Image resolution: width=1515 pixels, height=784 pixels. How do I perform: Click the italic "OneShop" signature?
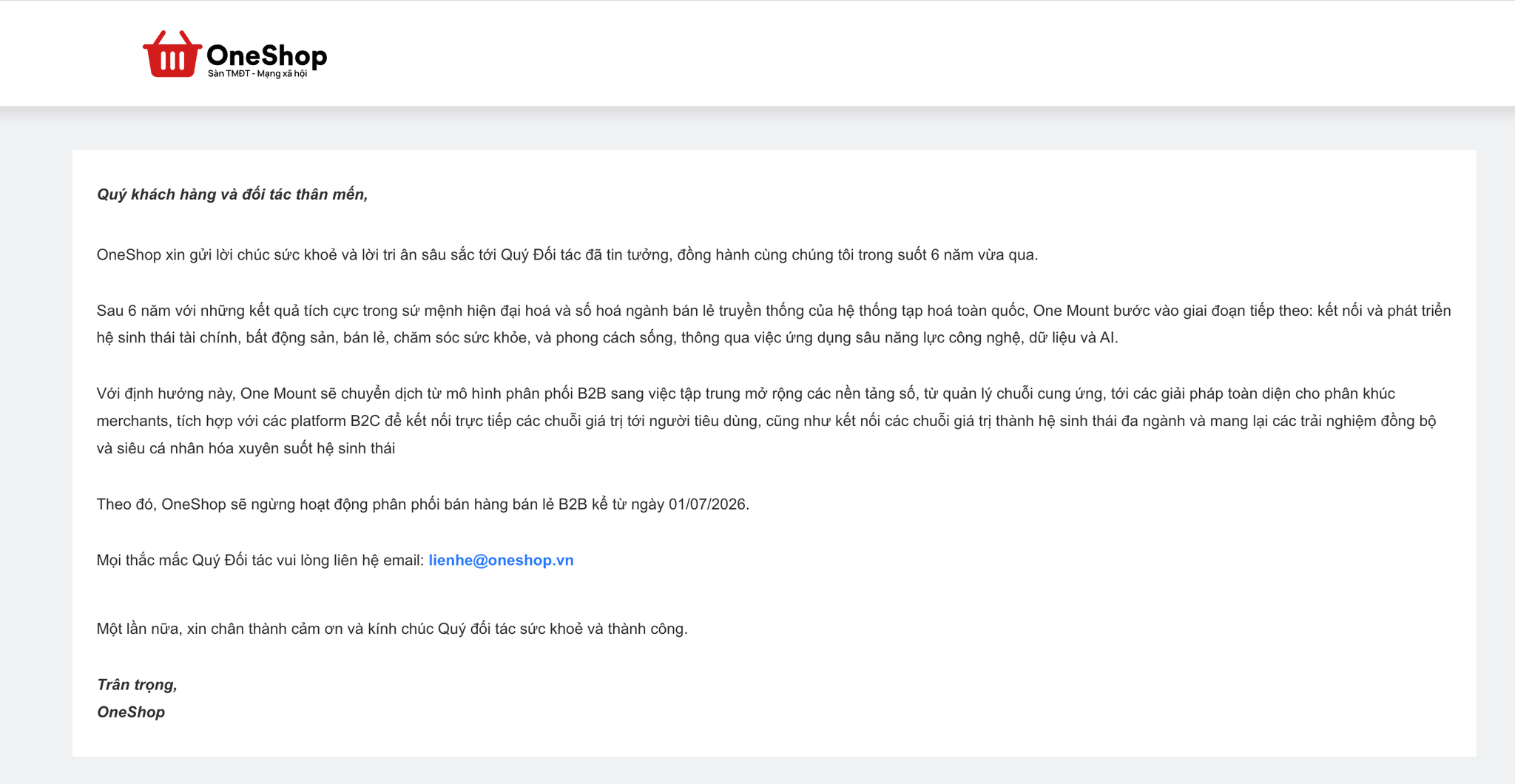point(131,712)
